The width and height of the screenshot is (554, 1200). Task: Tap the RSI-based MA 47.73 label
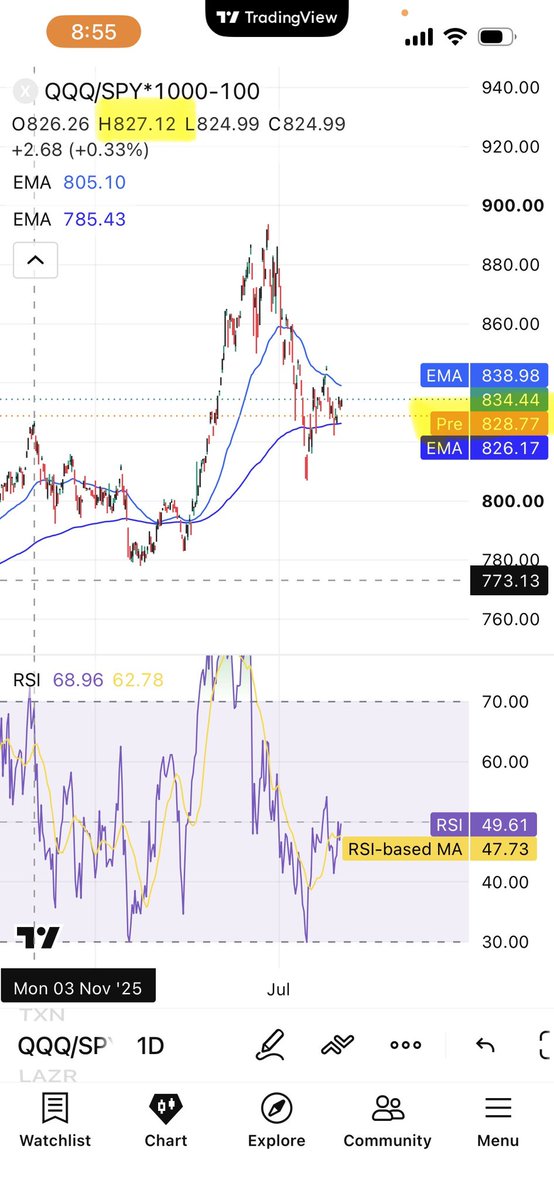[x=441, y=849]
